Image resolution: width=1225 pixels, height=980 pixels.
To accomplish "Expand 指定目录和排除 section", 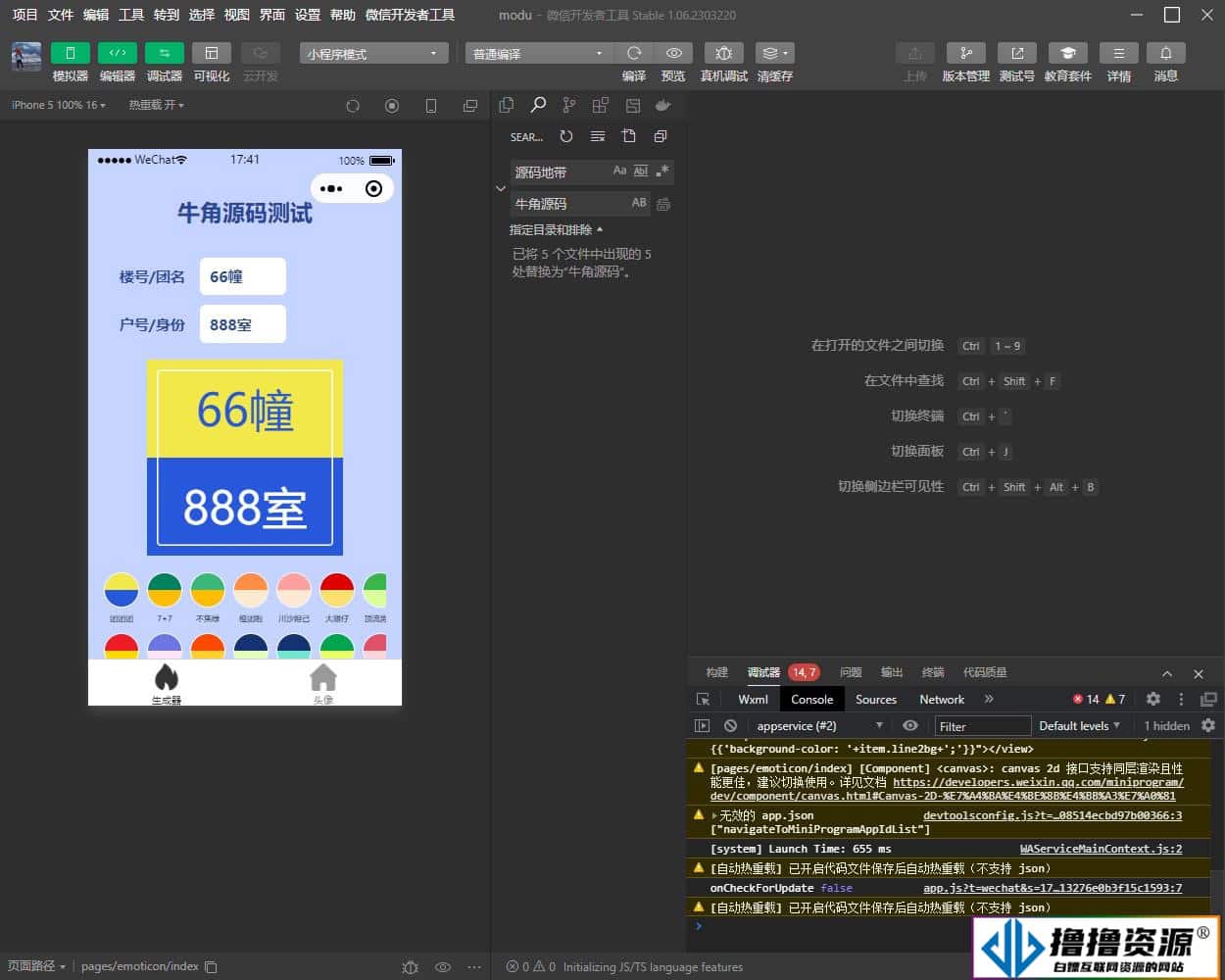I will (x=556, y=229).
